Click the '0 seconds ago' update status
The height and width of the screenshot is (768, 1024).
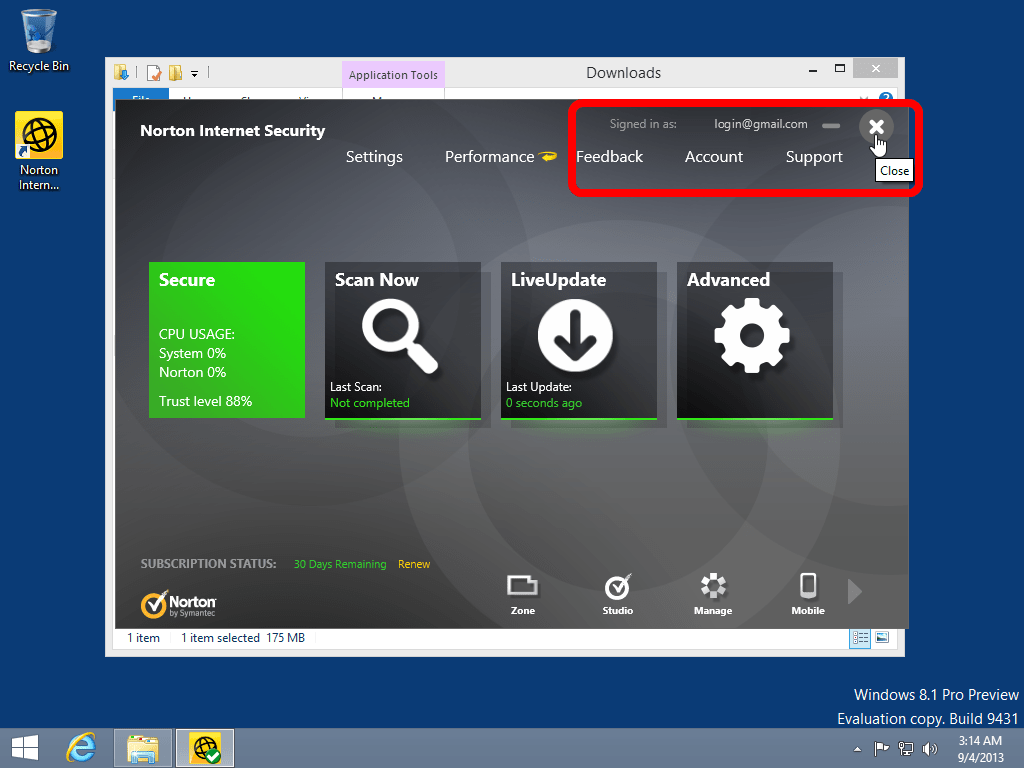pos(544,403)
